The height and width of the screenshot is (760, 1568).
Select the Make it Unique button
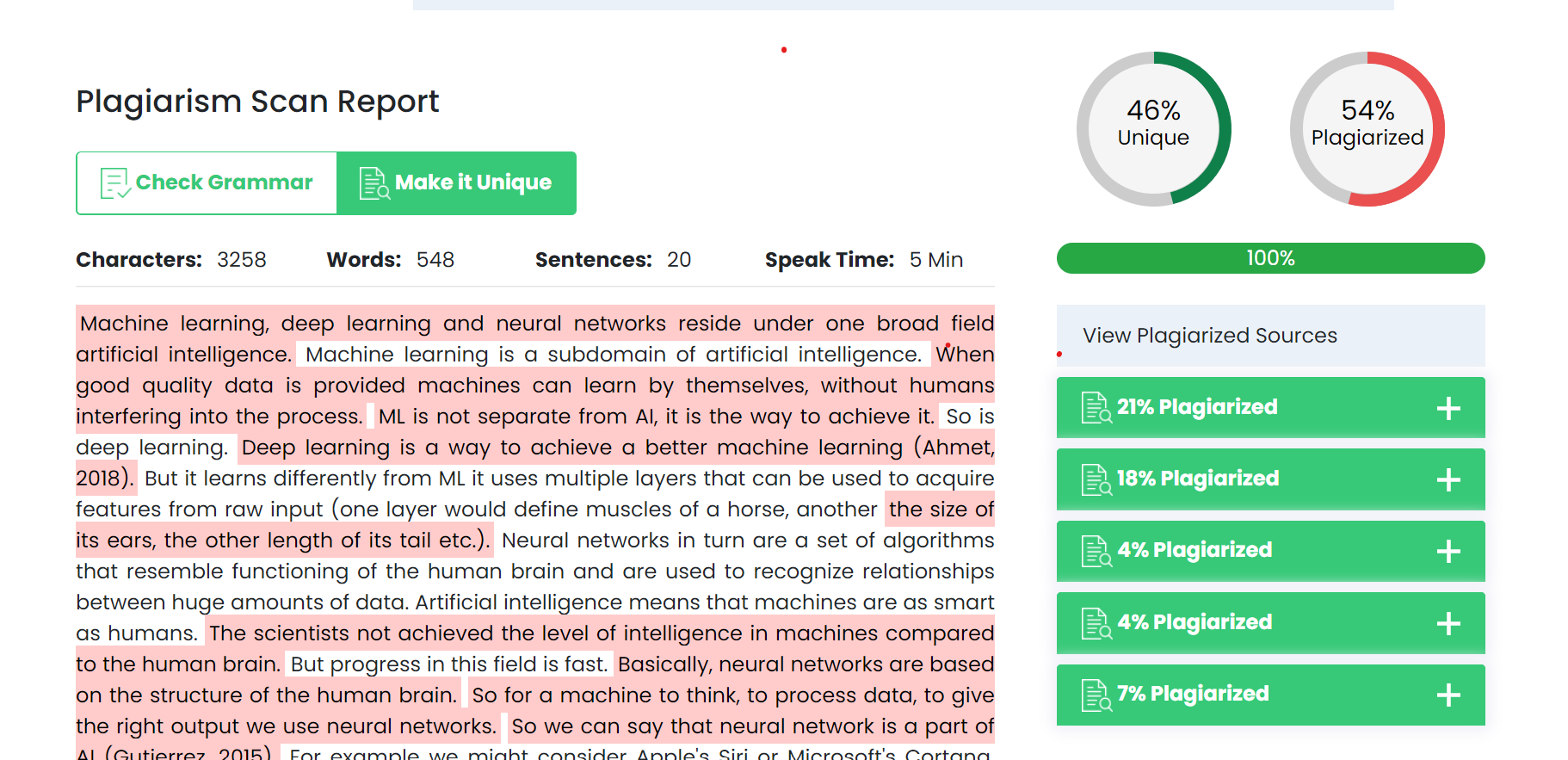(456, 183)
